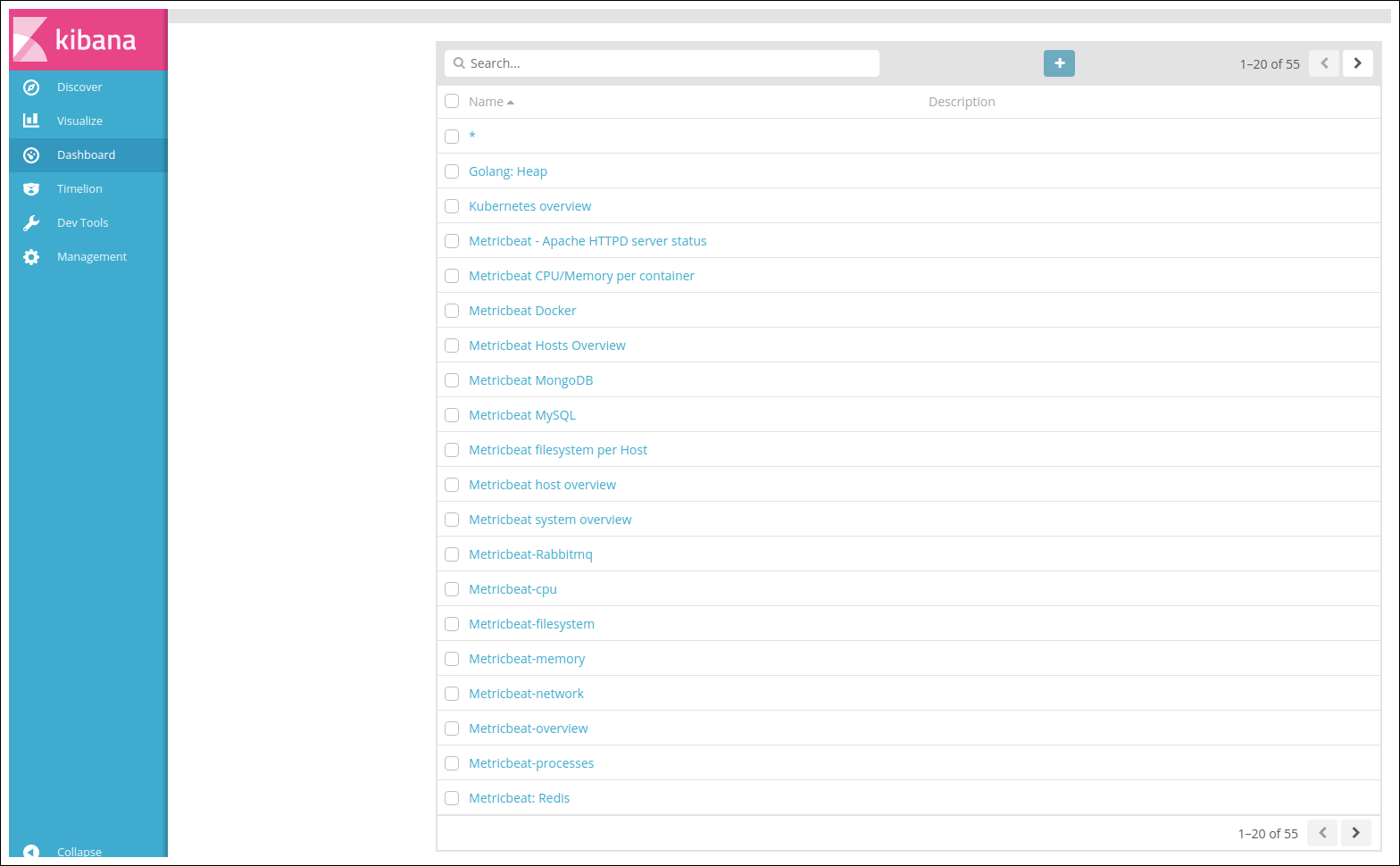Screen dimensions: 1400x866
Task: Select the Metricbeat MongoDB checkbox
Action: [452, 380]
